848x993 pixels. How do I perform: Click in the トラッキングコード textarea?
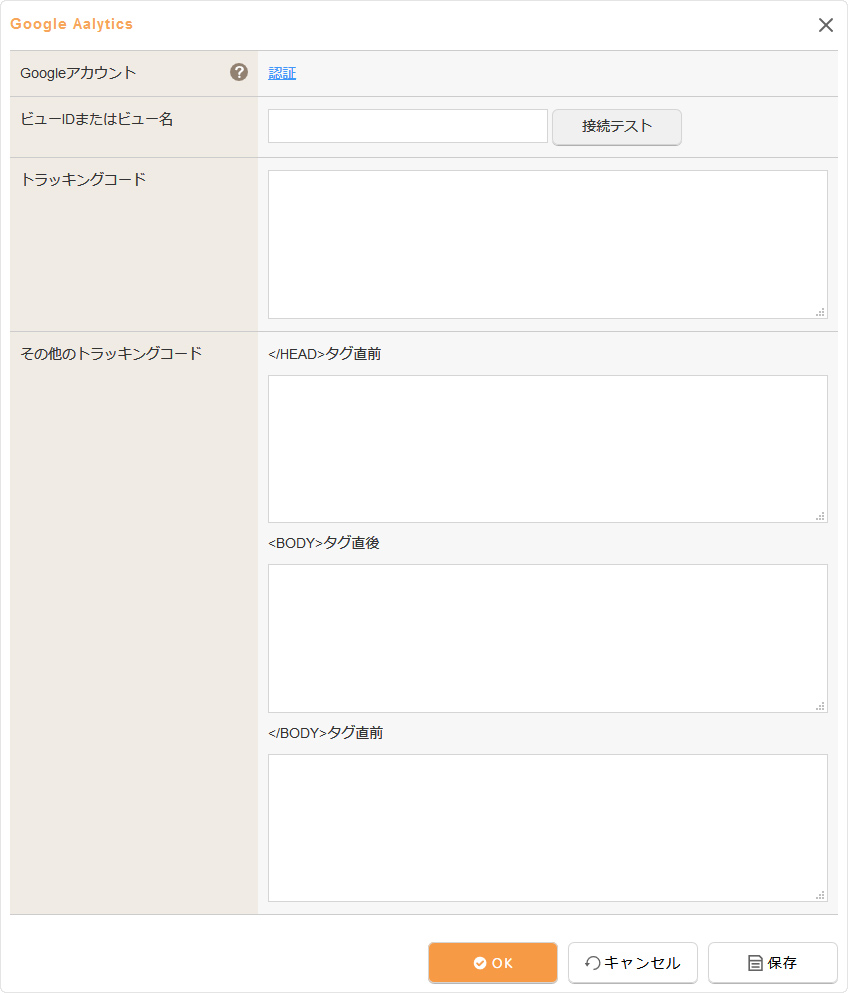coord(548,244)
